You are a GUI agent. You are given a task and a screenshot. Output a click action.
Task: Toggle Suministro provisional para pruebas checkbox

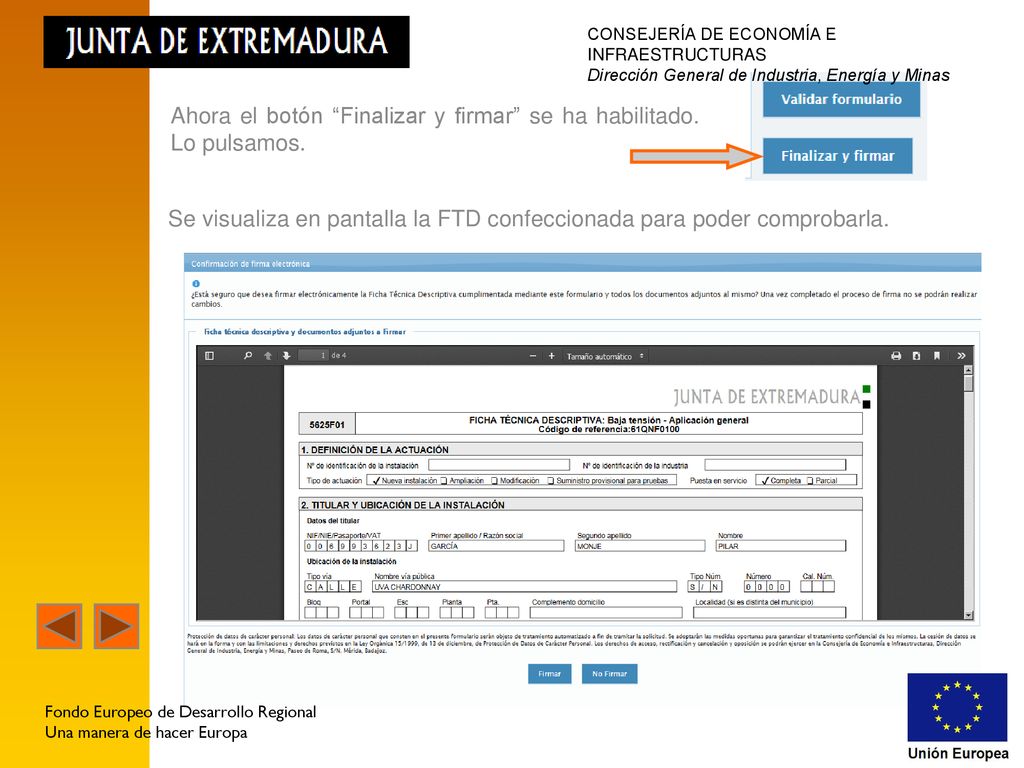click(x=551, y=481)
